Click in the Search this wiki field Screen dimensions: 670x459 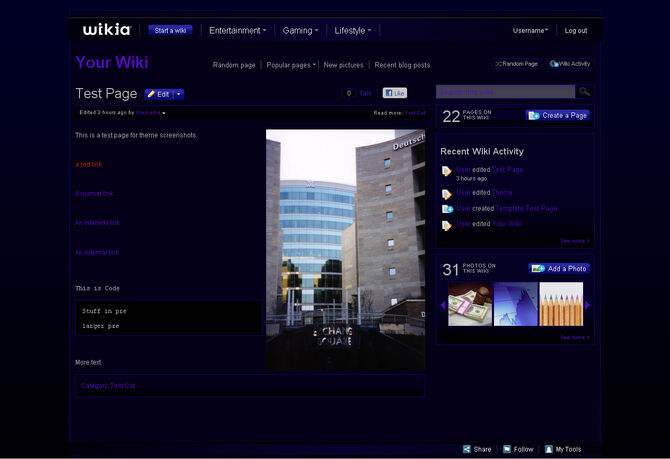(505, 91)
